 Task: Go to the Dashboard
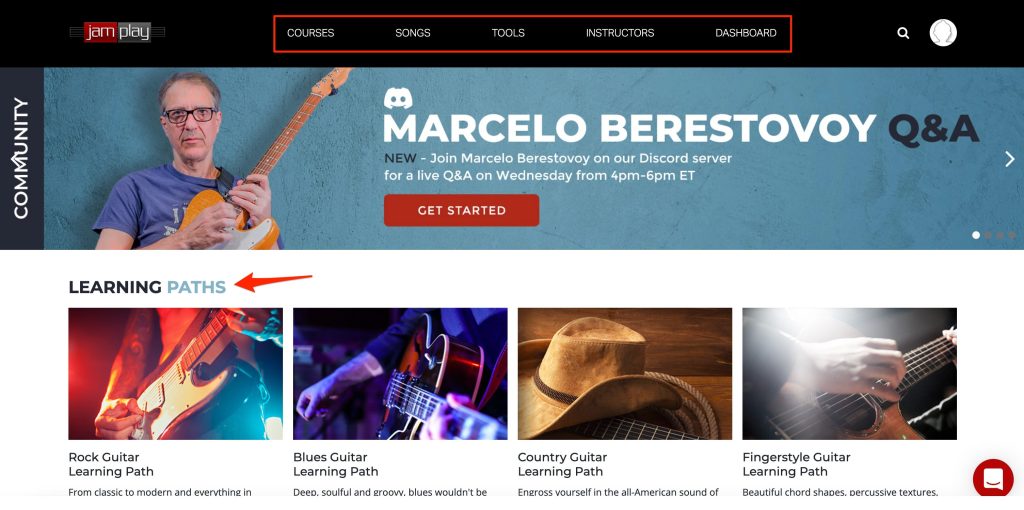pos(746,33)
